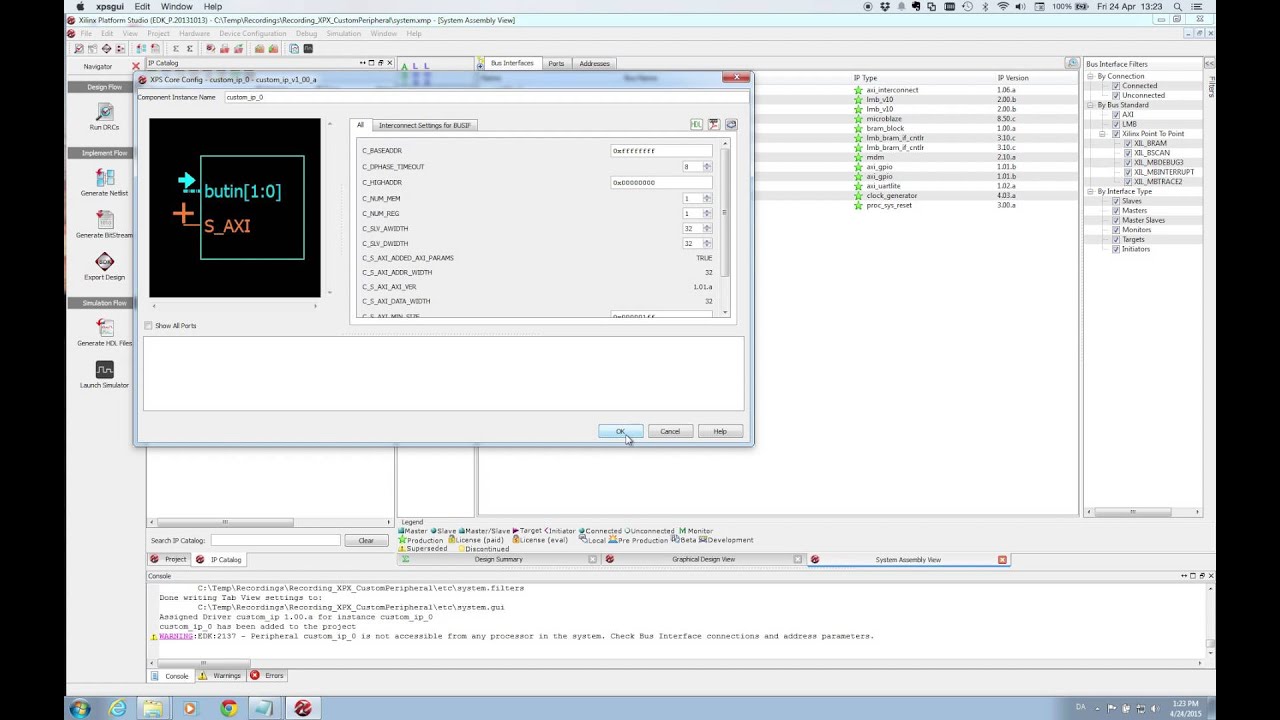Click the Export Design icon
Screen dimensions: 1280x720
(x=104, y=262)
